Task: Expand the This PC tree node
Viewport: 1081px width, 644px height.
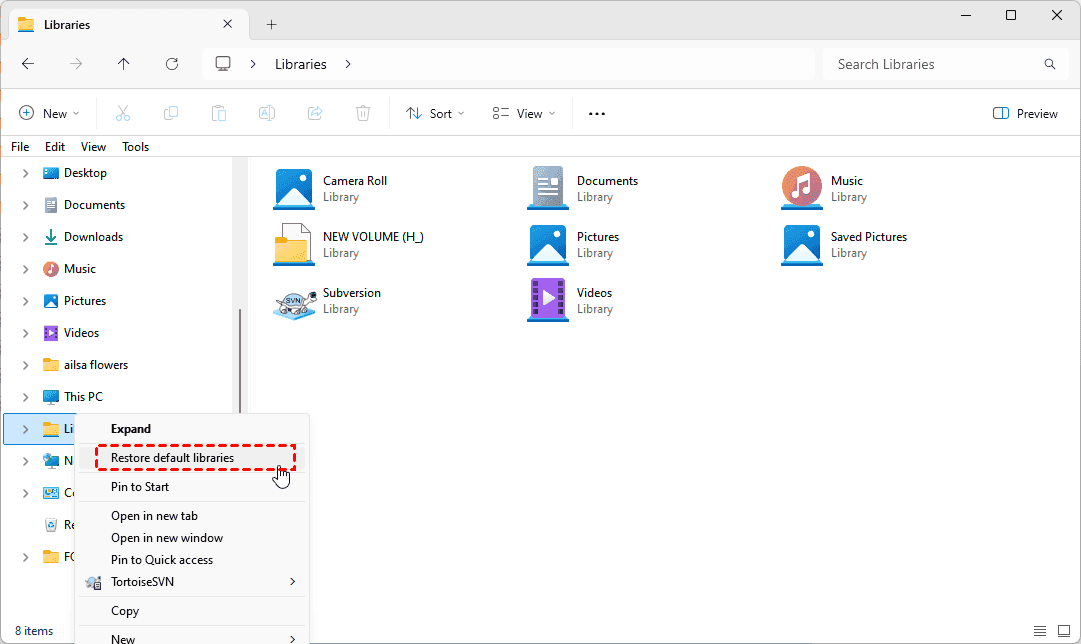Action: [x=25, y=397]
